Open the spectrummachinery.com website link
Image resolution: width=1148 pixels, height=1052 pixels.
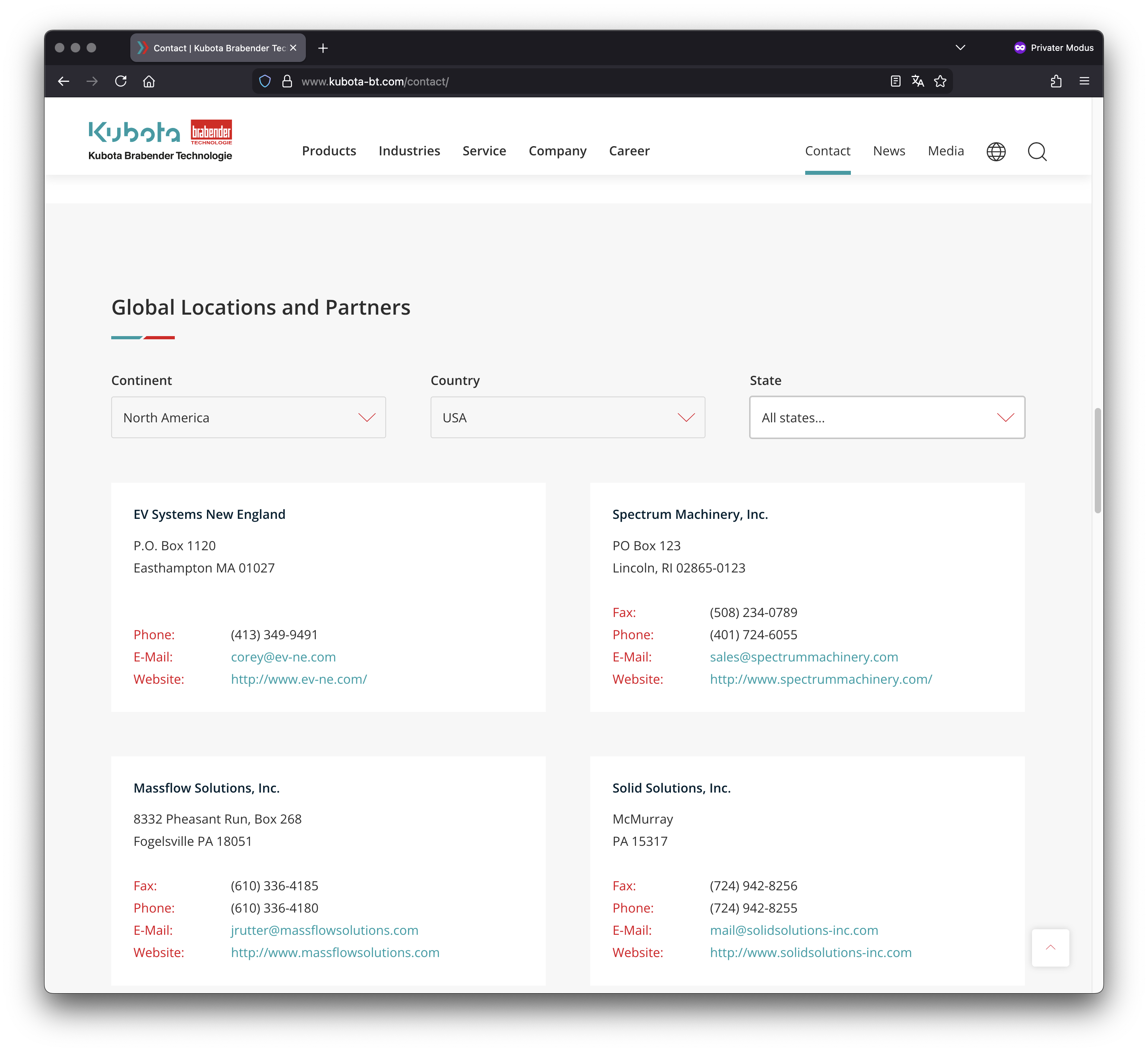click(x=821, y=679)
